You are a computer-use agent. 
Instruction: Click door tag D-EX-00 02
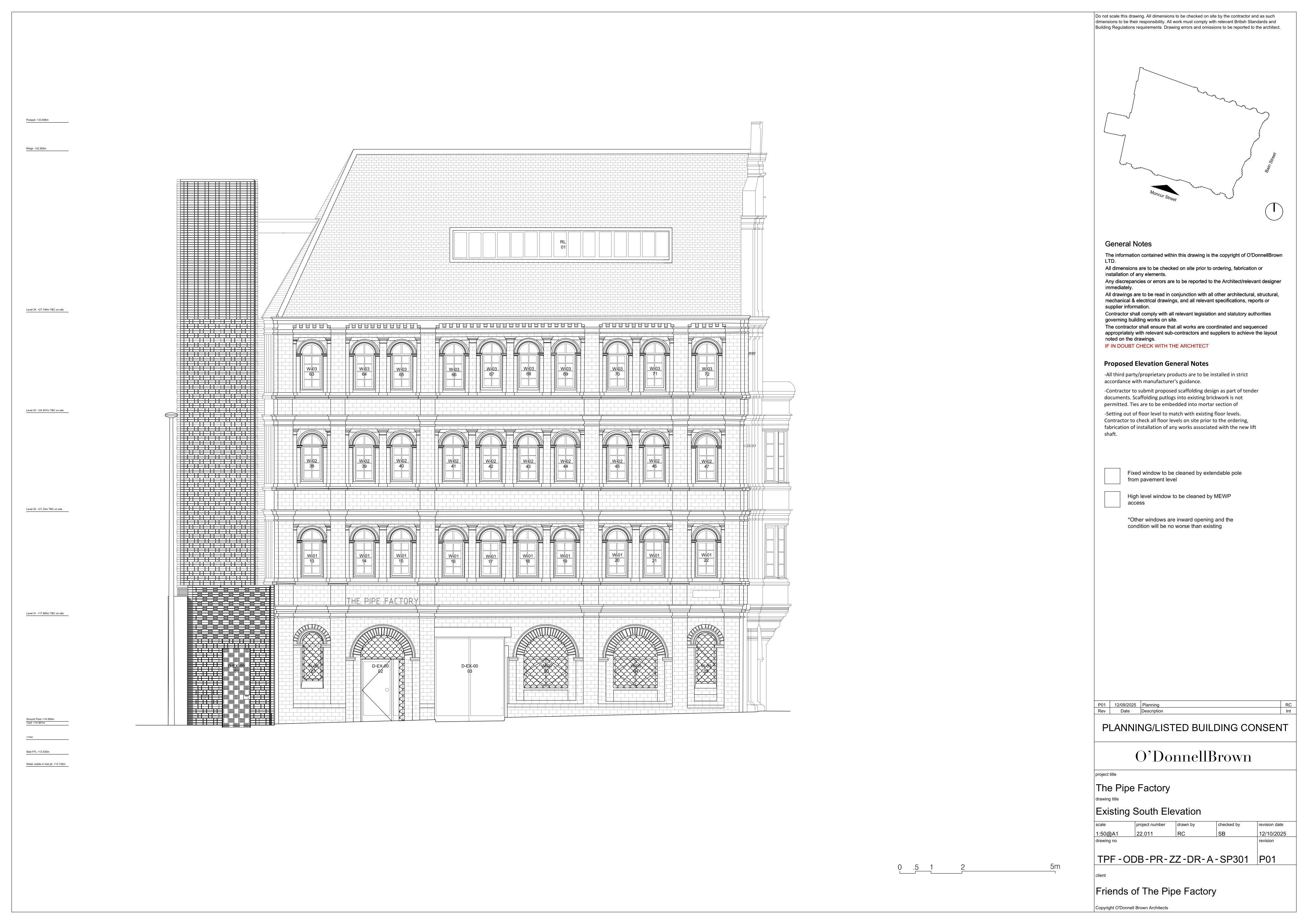(x=381, y=668)
